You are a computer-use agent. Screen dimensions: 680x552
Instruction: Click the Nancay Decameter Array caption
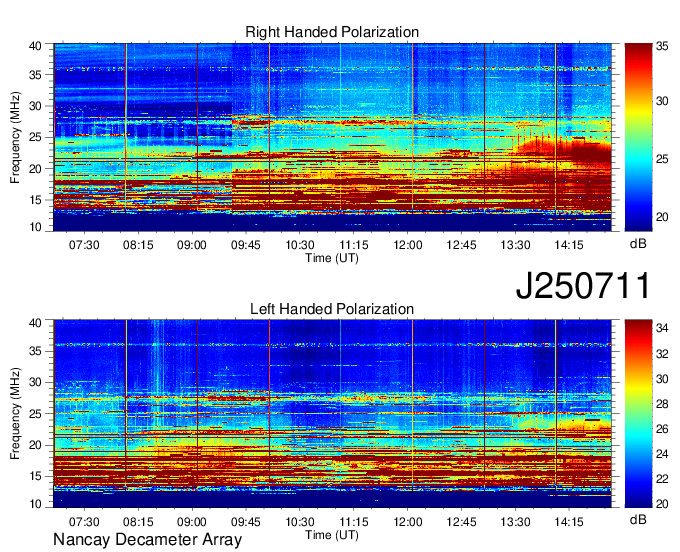[x=147, y=540]
